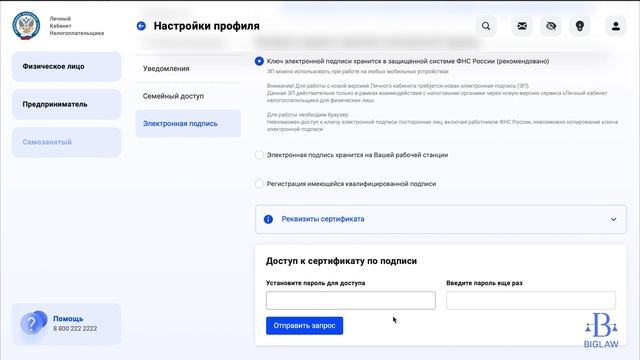Expand Реквизиты сертификата chevron
The height and width of the screenshot is (360, 640).
(613, 219)
